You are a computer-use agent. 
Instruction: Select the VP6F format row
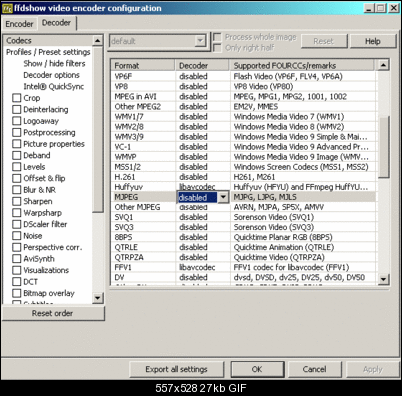243,76
